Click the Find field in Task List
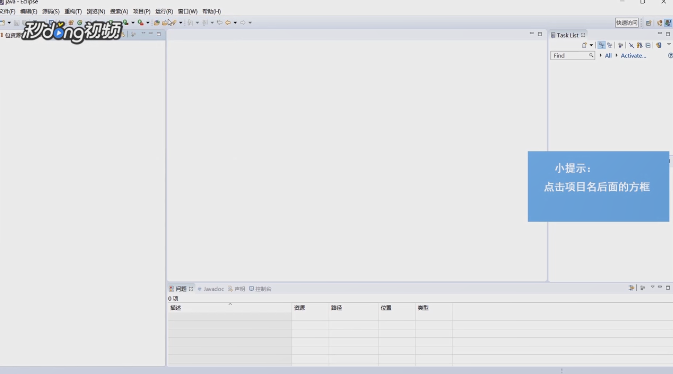This screenshot has height=374, width=673. [572, 56]
